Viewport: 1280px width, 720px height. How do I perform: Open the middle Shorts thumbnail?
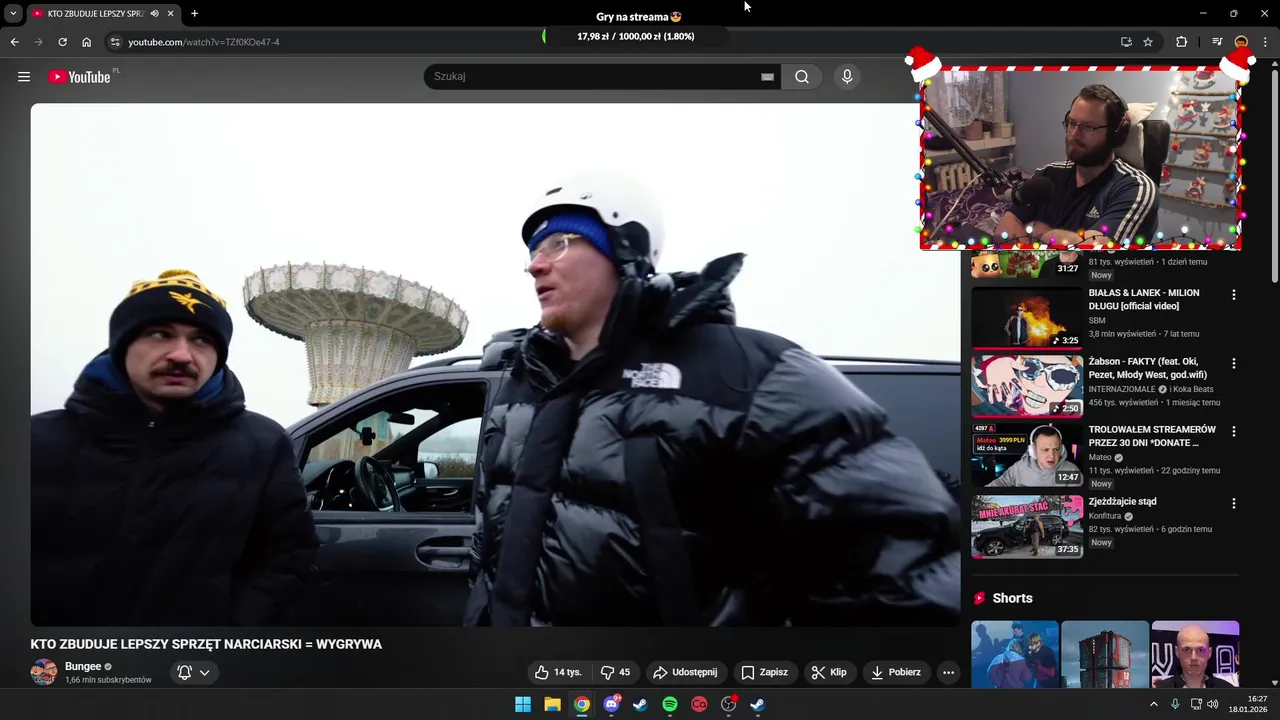1105,655
